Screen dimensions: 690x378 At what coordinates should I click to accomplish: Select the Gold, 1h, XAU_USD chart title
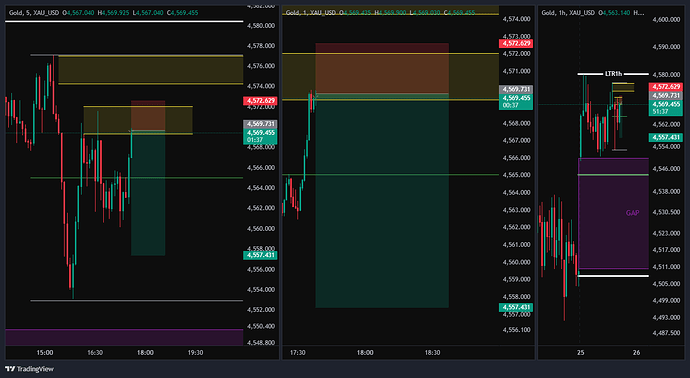click(568, 13)
